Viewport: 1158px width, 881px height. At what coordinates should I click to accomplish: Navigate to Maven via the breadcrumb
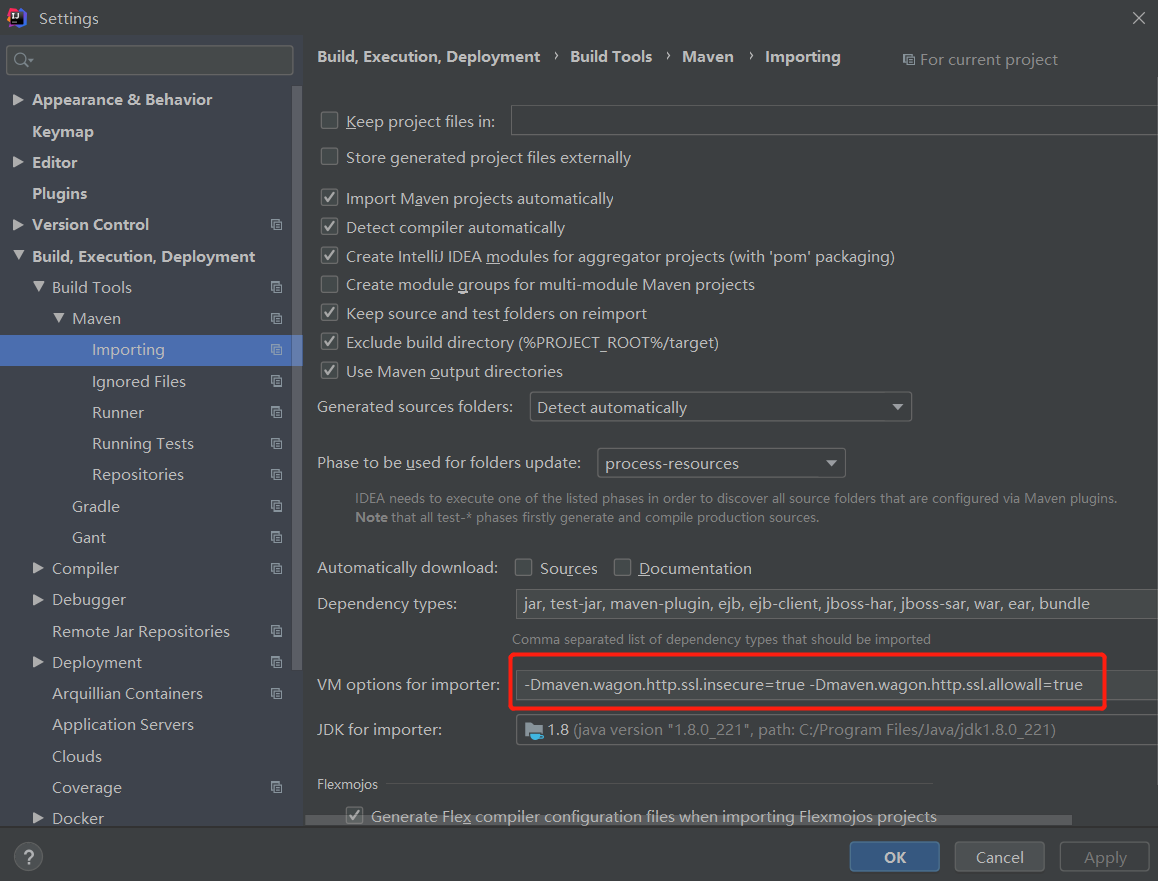coord(707,57)
